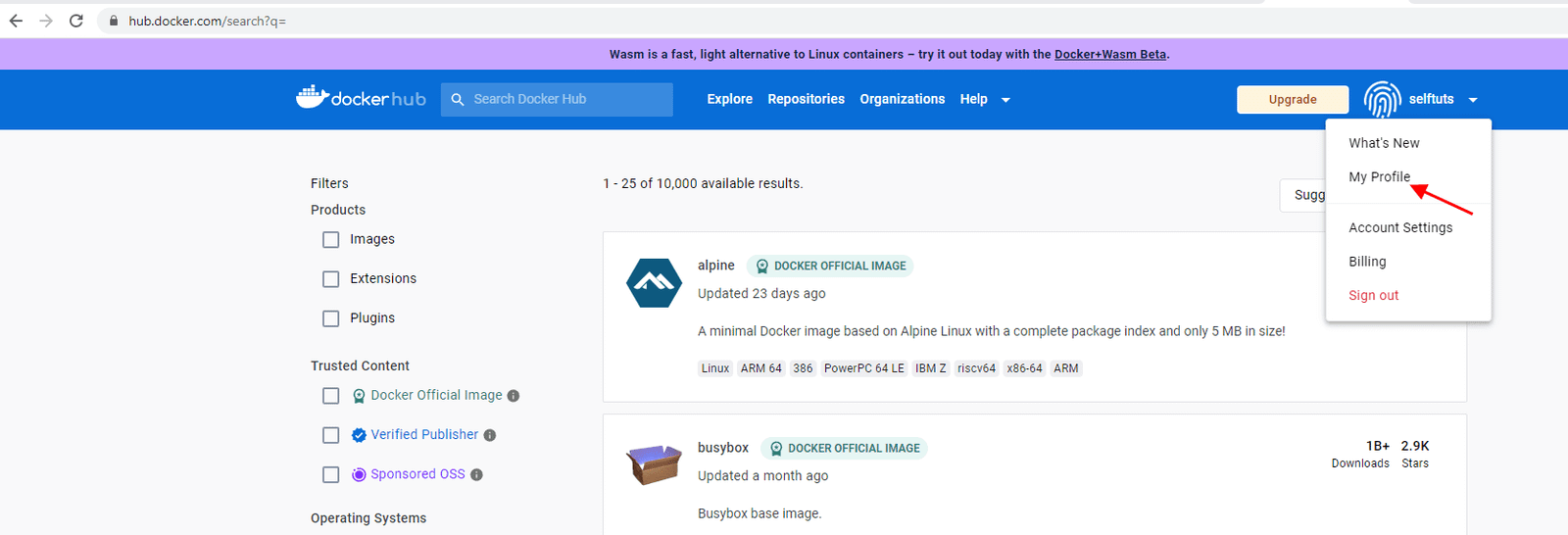Click the ARM 64 tag on alpine
Viewport: 1568px width, 535px height.
click(761, 368)
